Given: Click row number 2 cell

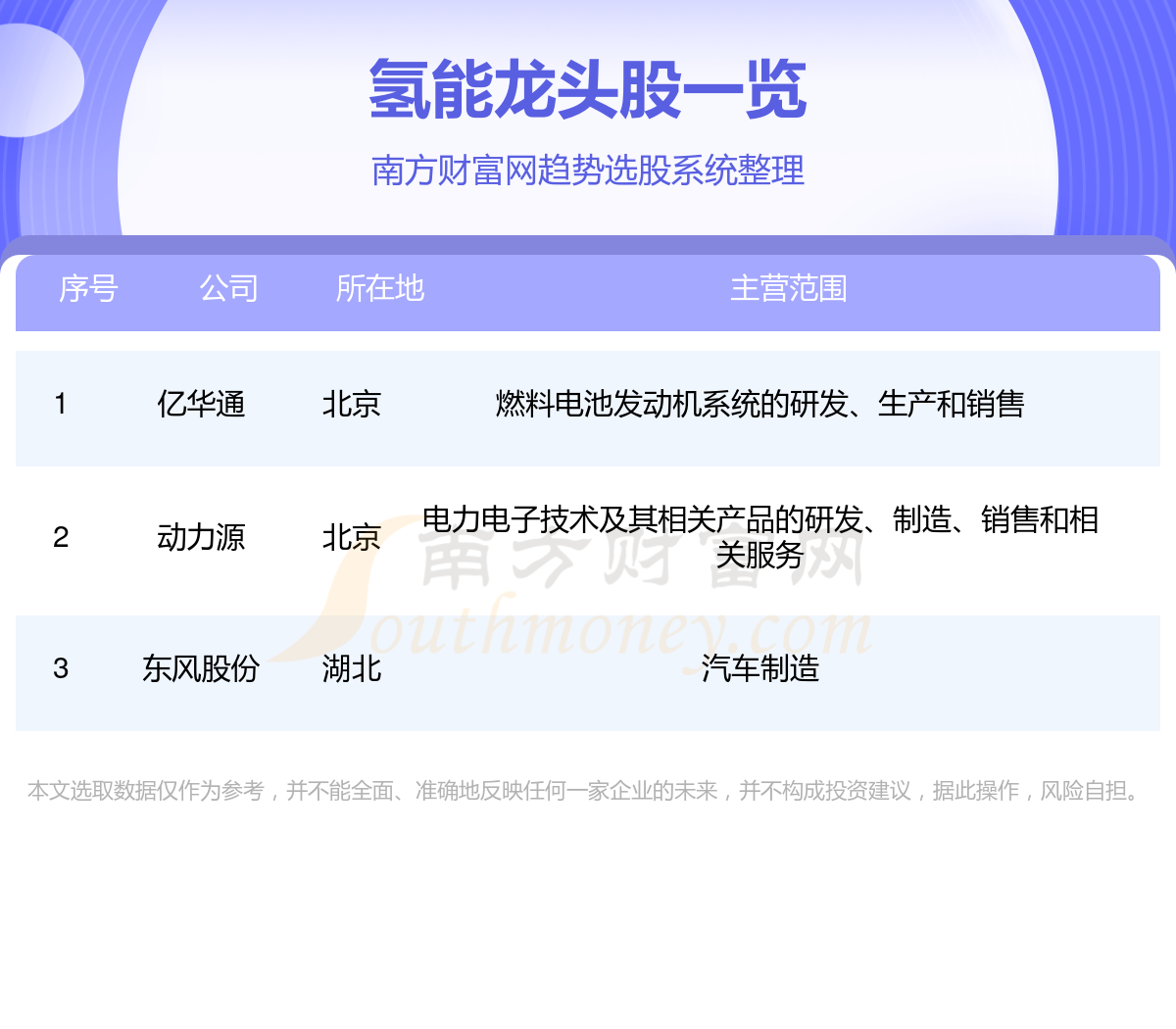Looking at the screenshot, I should (x=61, y=537).
